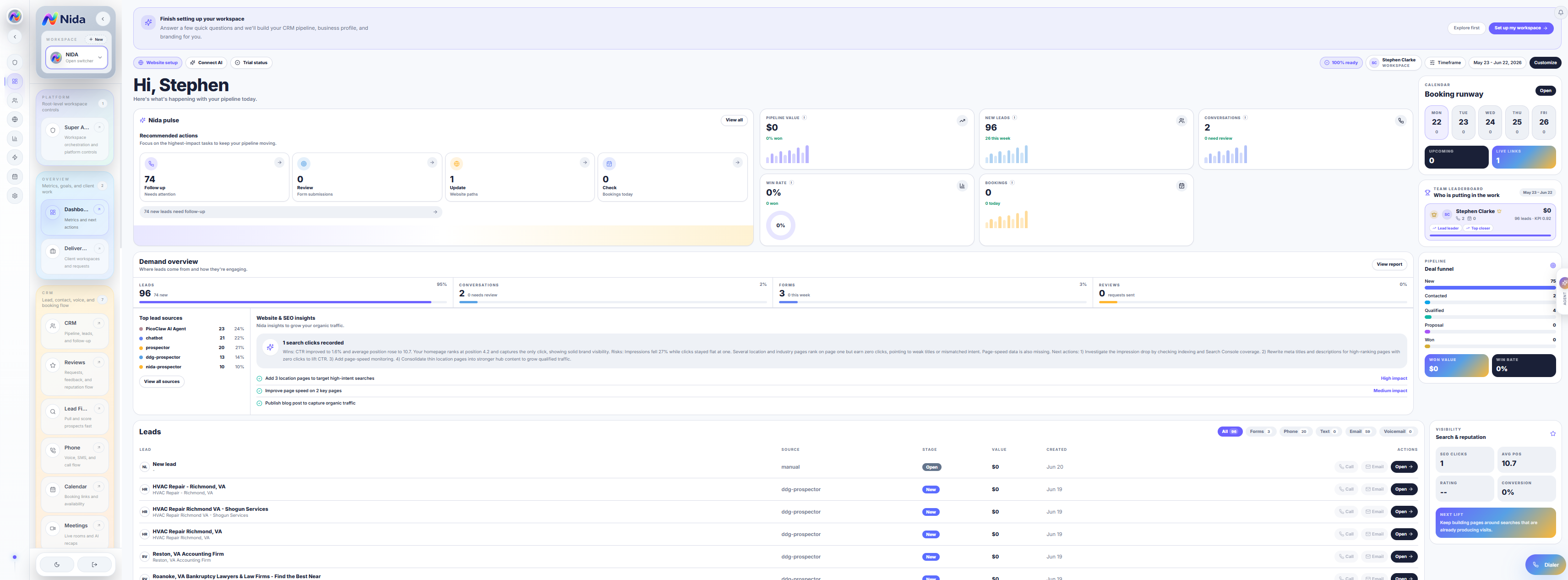Click the shield icon in the left rail
This screenshot has height=580, width=1568.
click(x=15, y=62)
